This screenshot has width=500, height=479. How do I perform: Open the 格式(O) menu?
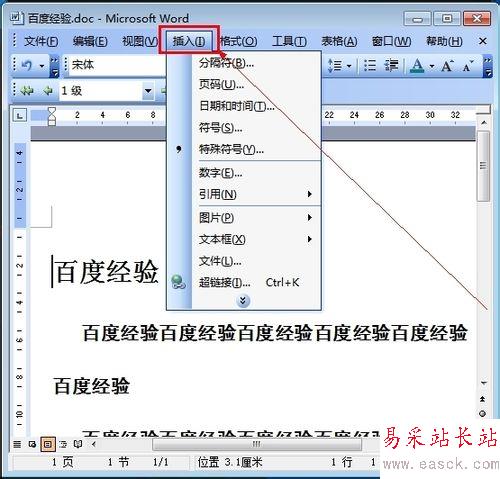pos(238,41)
